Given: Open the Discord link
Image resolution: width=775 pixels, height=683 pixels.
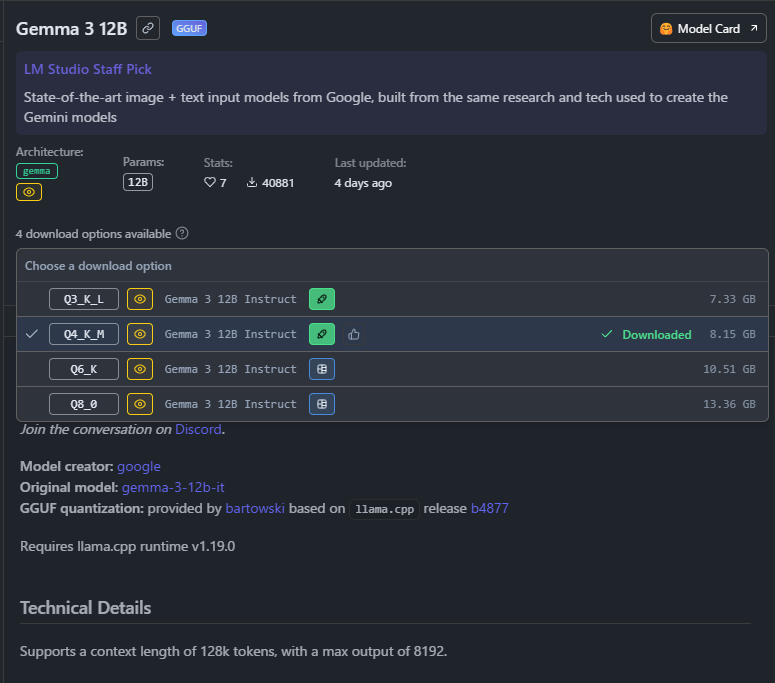Looking at the screenshot, I should tap(198, 429).
